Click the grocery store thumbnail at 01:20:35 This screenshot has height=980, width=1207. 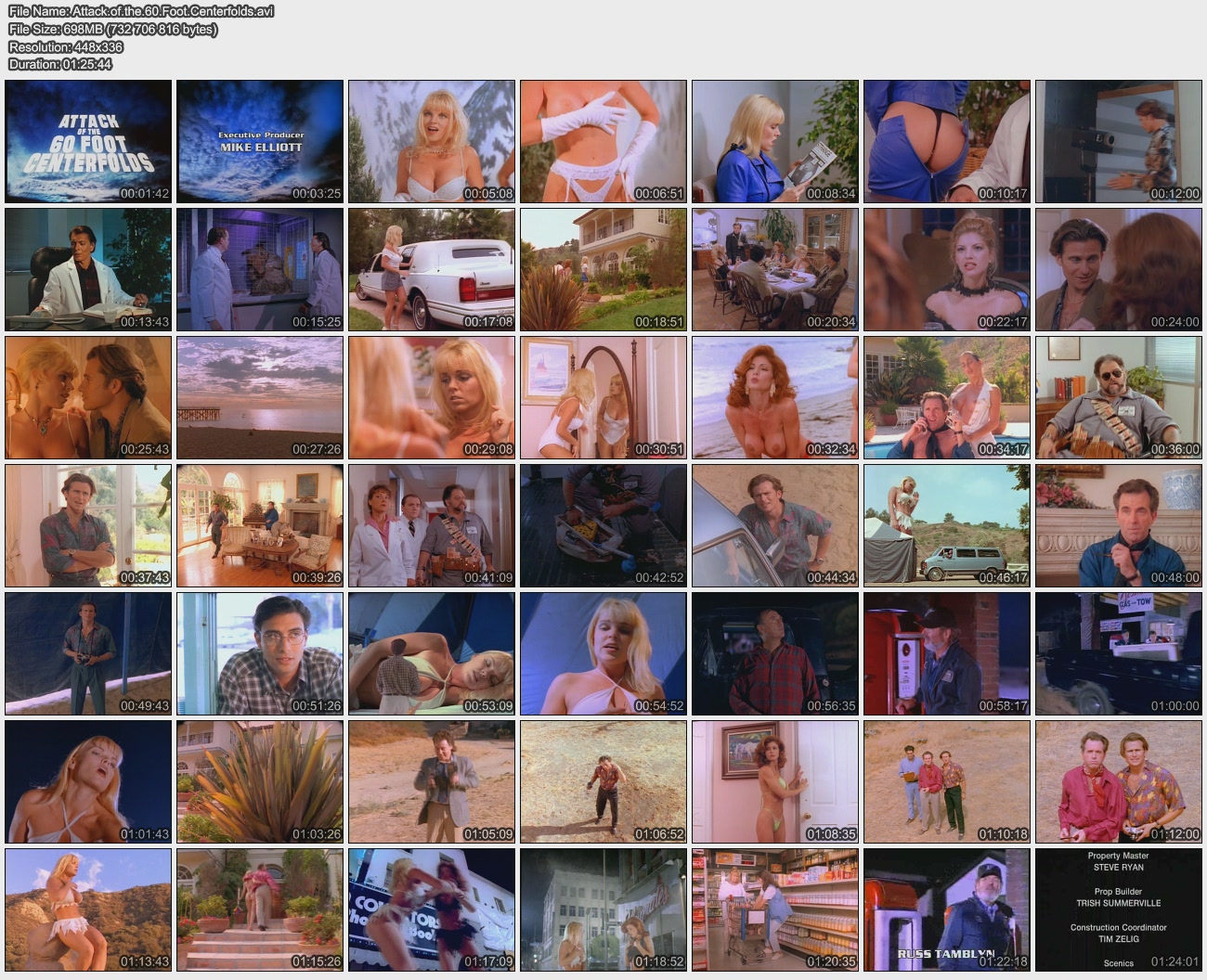pyautogui.click(x=775, y=909)
